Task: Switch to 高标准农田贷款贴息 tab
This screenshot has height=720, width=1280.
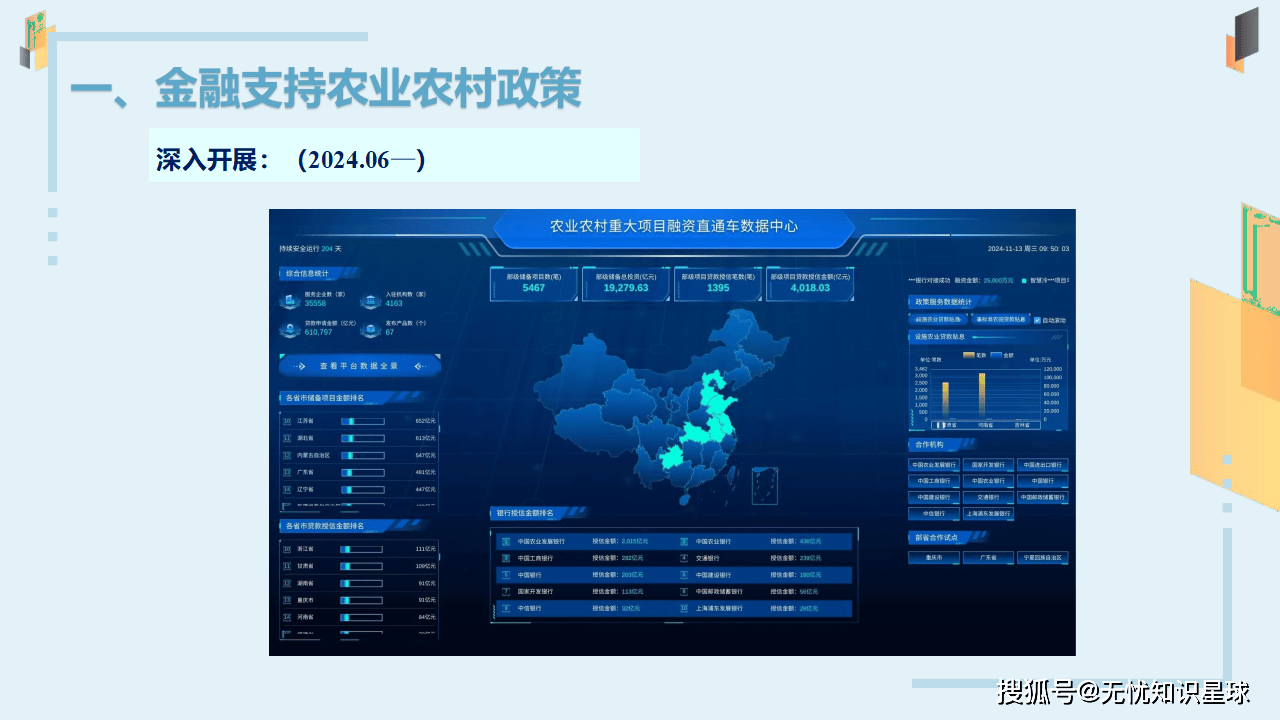Action: pos(999,320)
